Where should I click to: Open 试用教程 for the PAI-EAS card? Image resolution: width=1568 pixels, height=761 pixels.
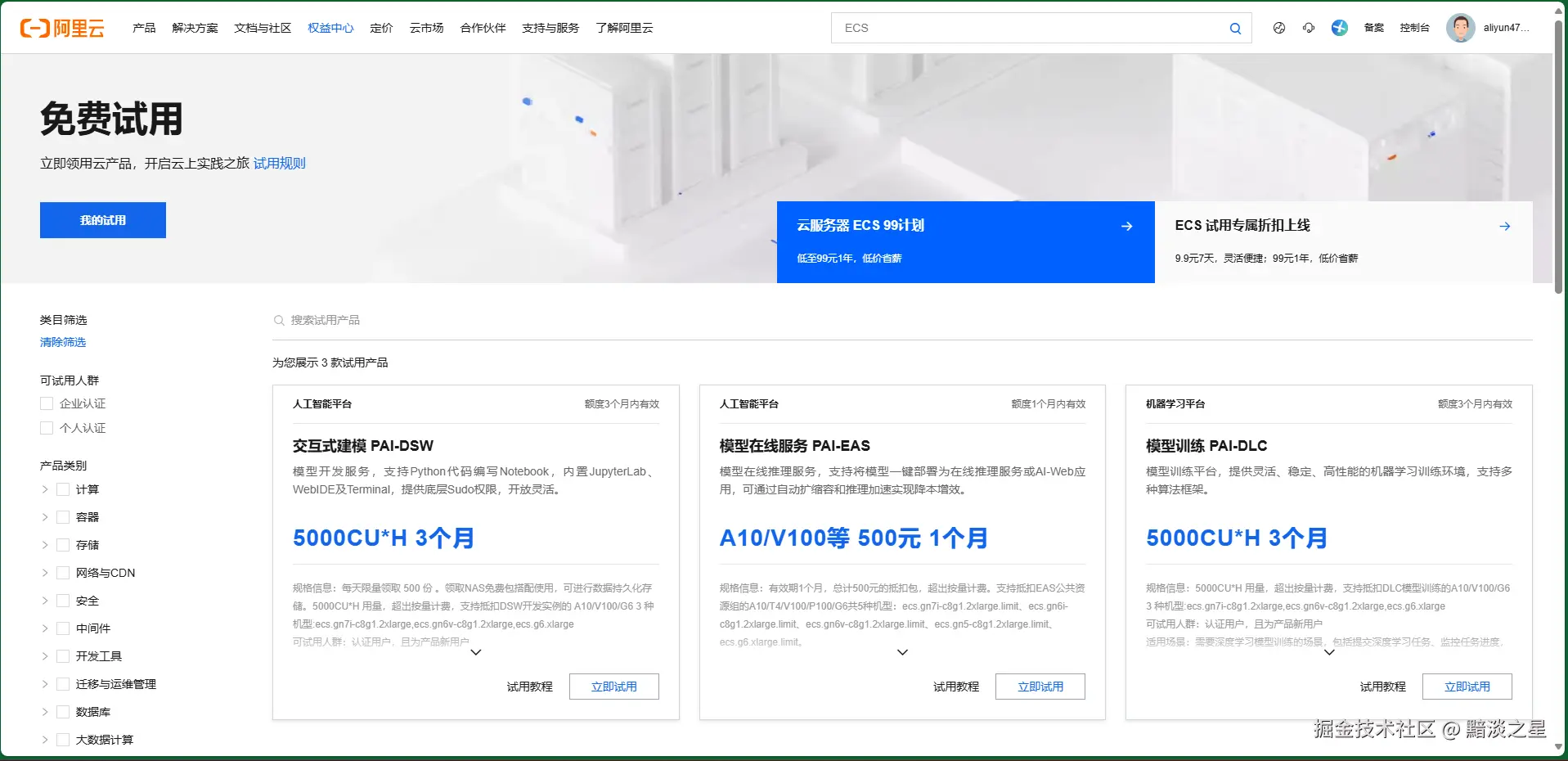(x=956, y=687)
